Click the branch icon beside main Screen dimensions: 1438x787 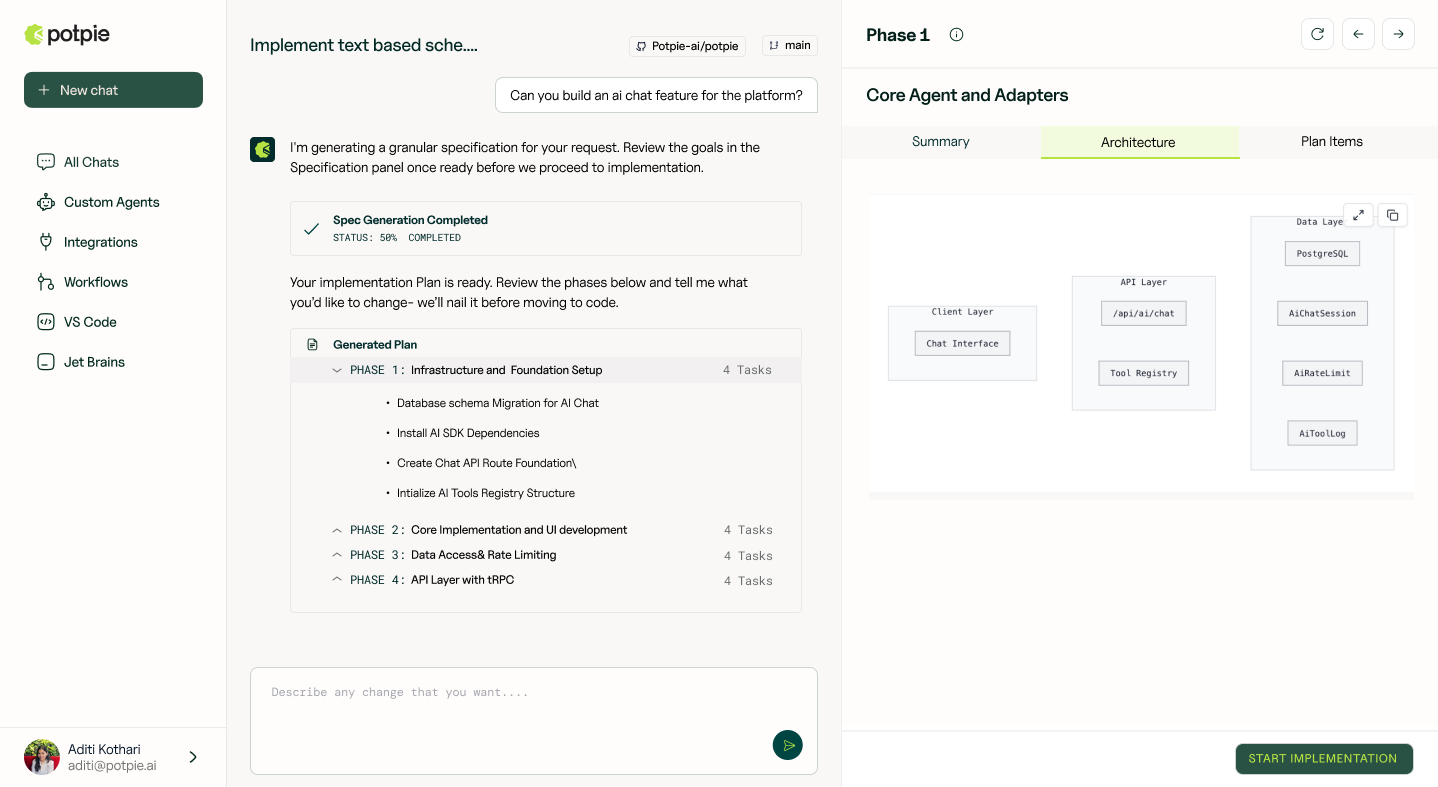coord(774,46)
